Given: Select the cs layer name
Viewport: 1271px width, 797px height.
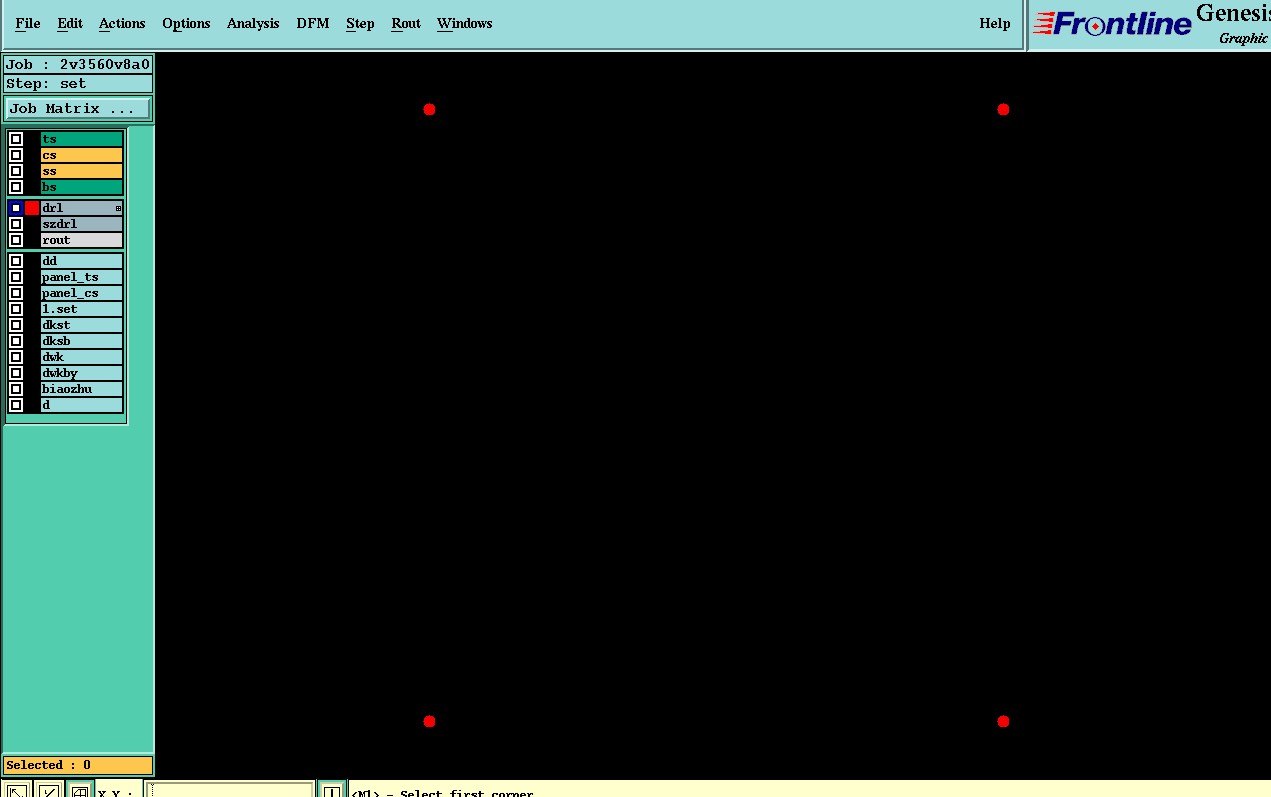Looking at the screenshot, I should [x=82, y=155].
